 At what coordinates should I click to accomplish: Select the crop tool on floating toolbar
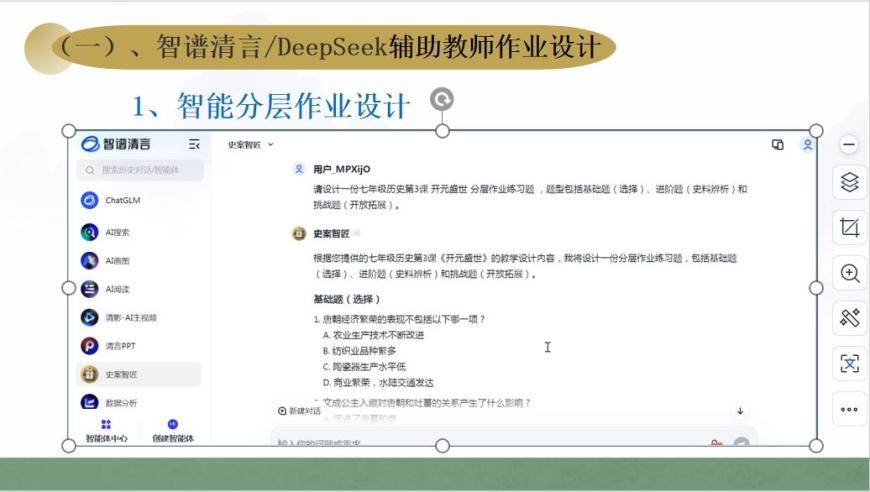[849, 227]
